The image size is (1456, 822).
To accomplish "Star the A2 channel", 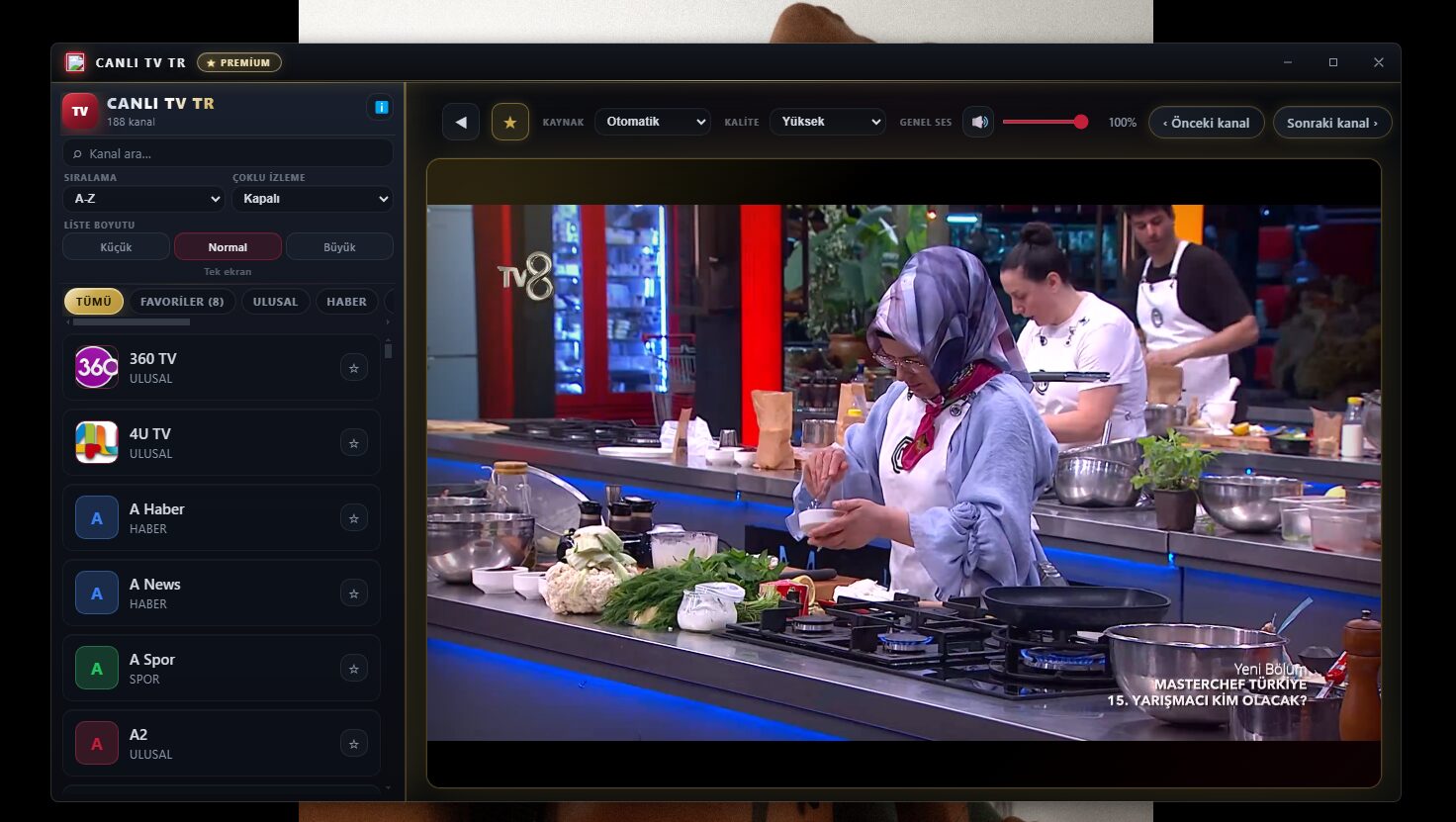I will pos(353,744).
